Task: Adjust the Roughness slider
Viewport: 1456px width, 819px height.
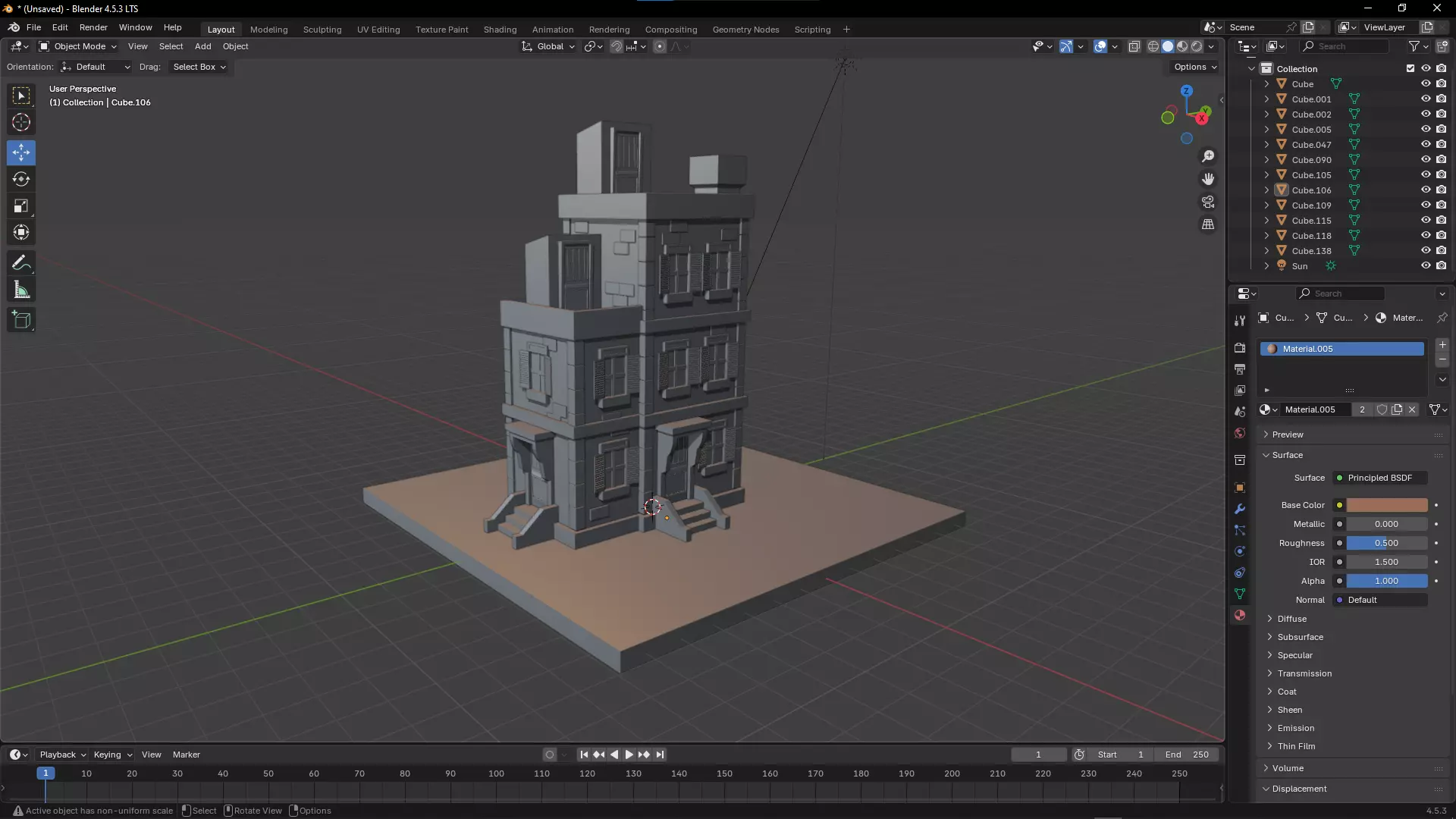Action: [1387, 543]
